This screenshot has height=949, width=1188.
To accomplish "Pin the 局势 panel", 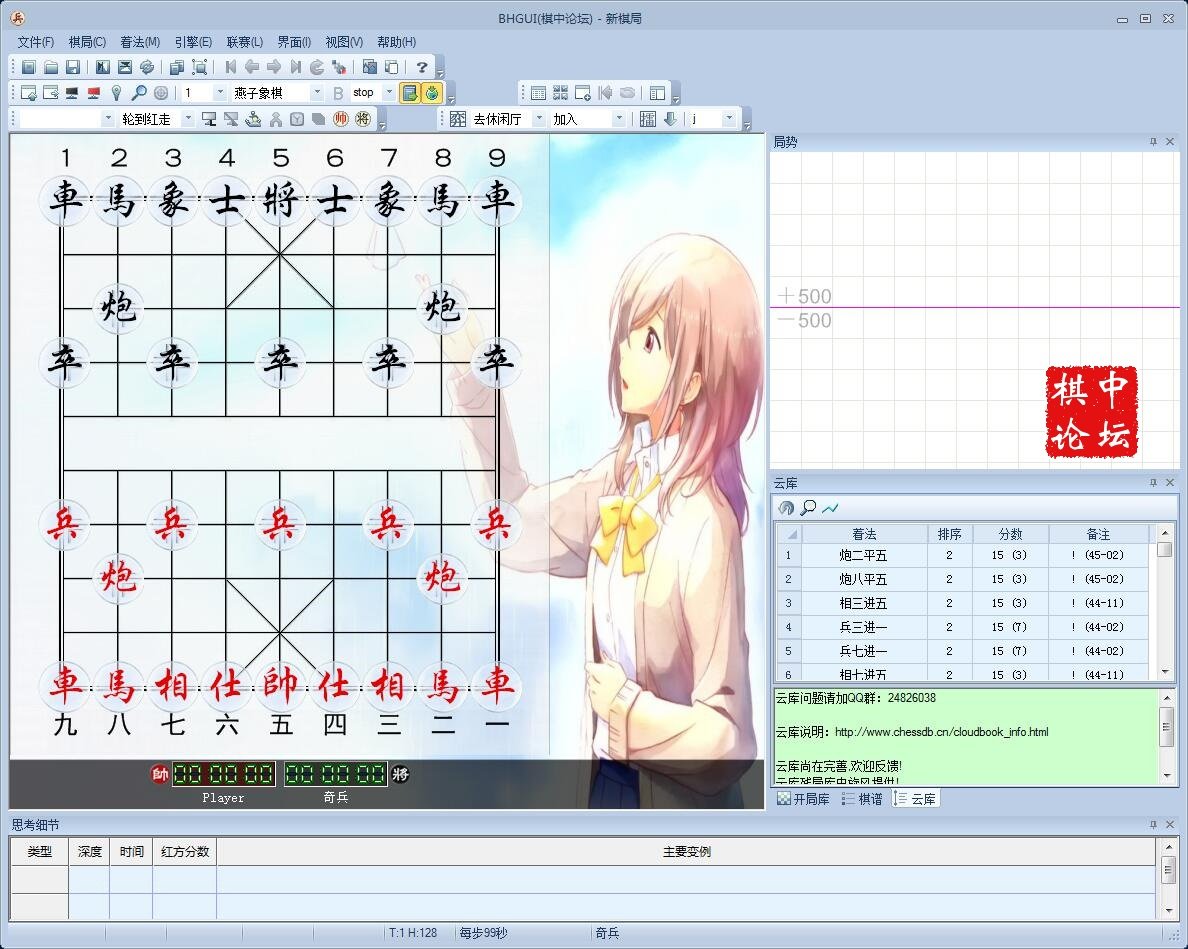I will click(x=1153, y=142).
